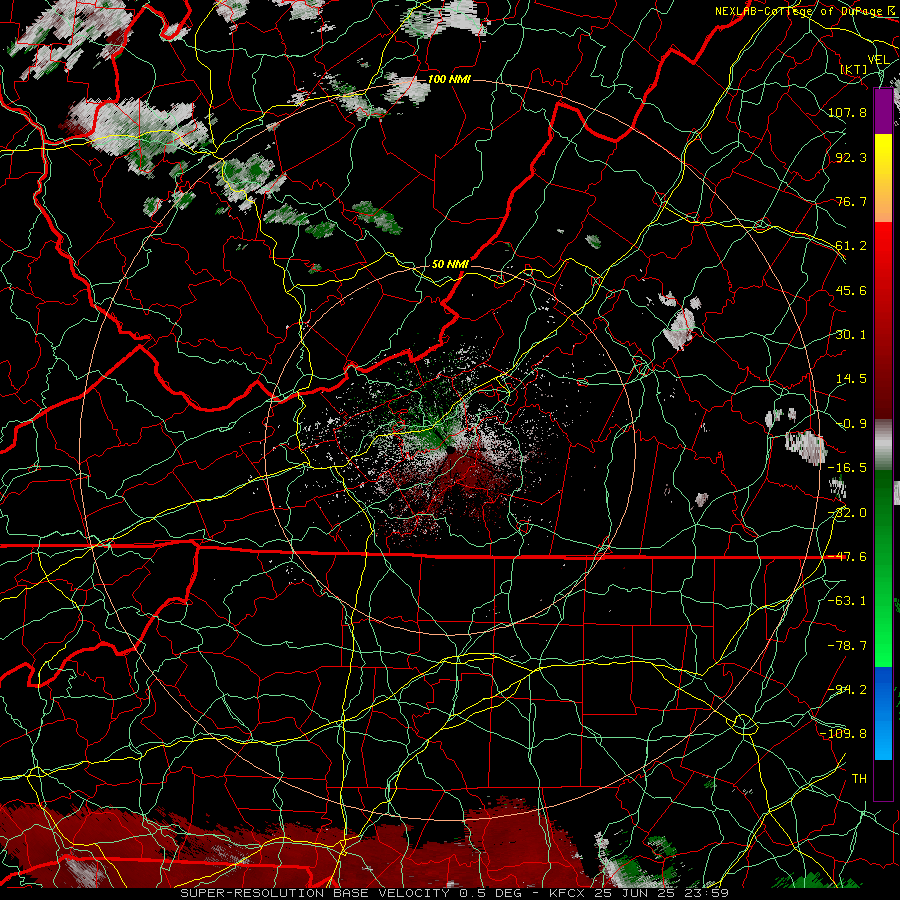Select the -16.5 scale value
The height and width of the screenshot is (900, 900).
847,468
